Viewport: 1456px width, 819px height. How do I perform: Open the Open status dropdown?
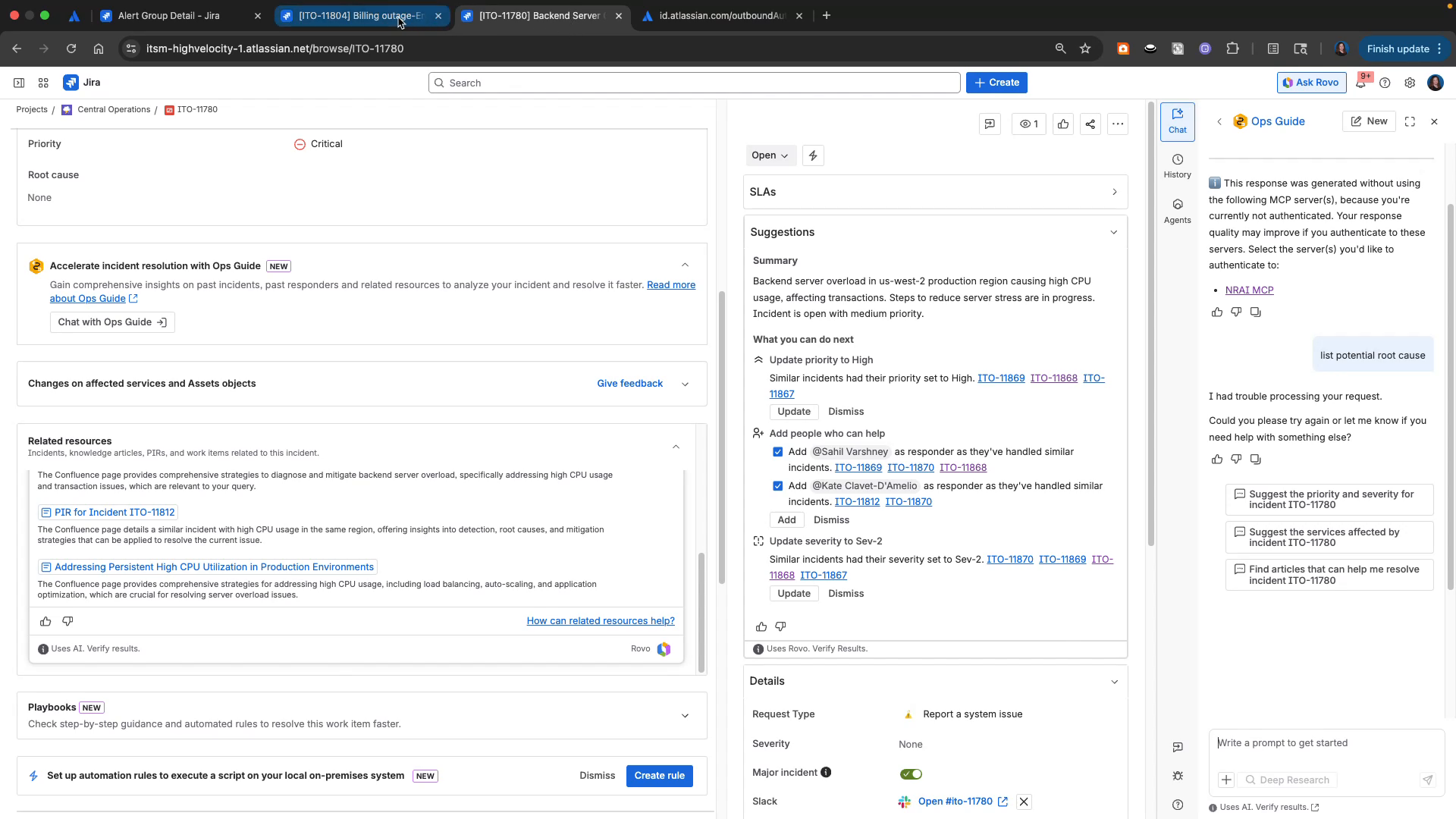770,155
